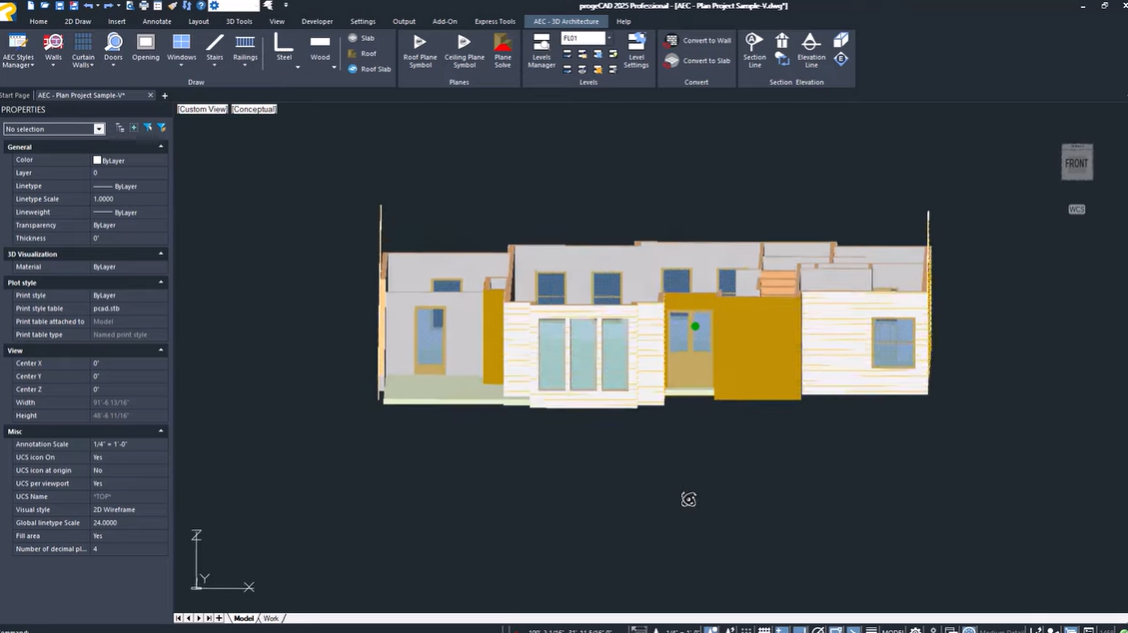Open the No selection dropdown
Screen dimensions: 1128x633
(99, 129)
